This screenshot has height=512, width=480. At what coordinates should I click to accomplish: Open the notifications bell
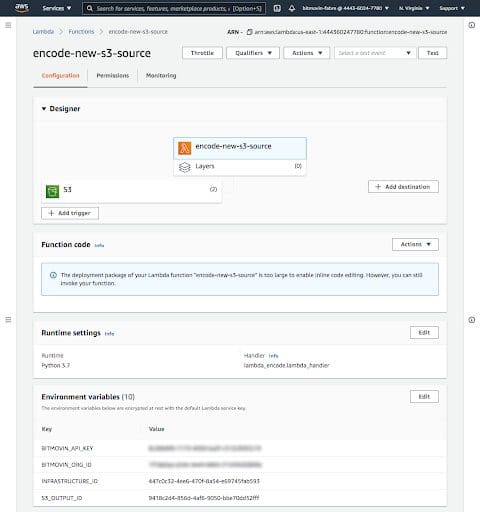(292, 8)
